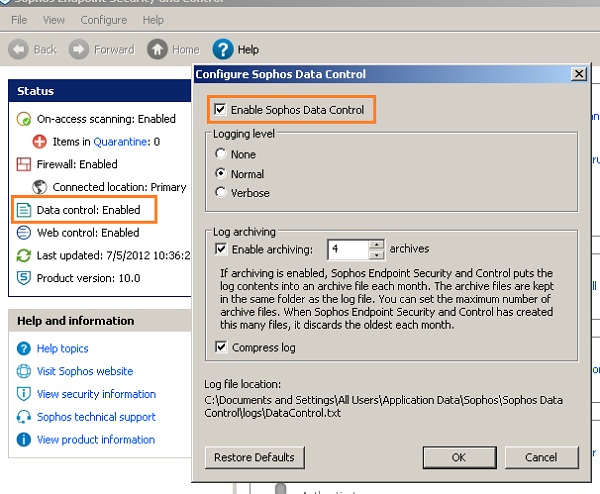Click the Data control document icon
The width and height of the screenshot is (600, 494).
[24, 211]
